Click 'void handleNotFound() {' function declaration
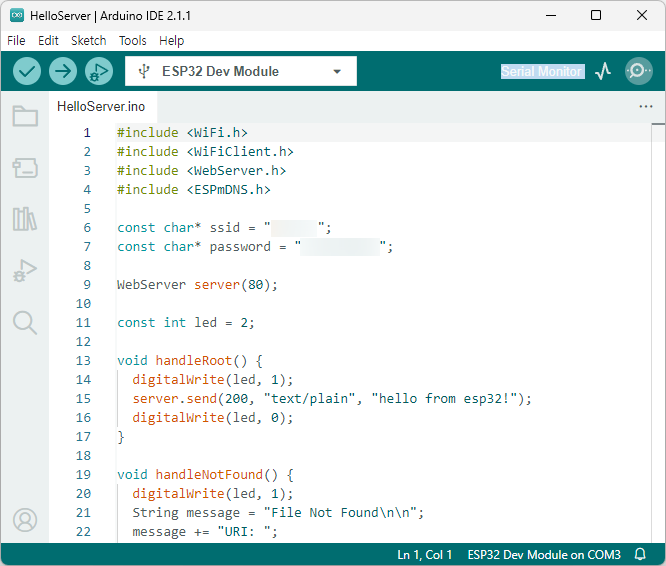This screenshot has width=666, height=566. (x=205, y=474)
